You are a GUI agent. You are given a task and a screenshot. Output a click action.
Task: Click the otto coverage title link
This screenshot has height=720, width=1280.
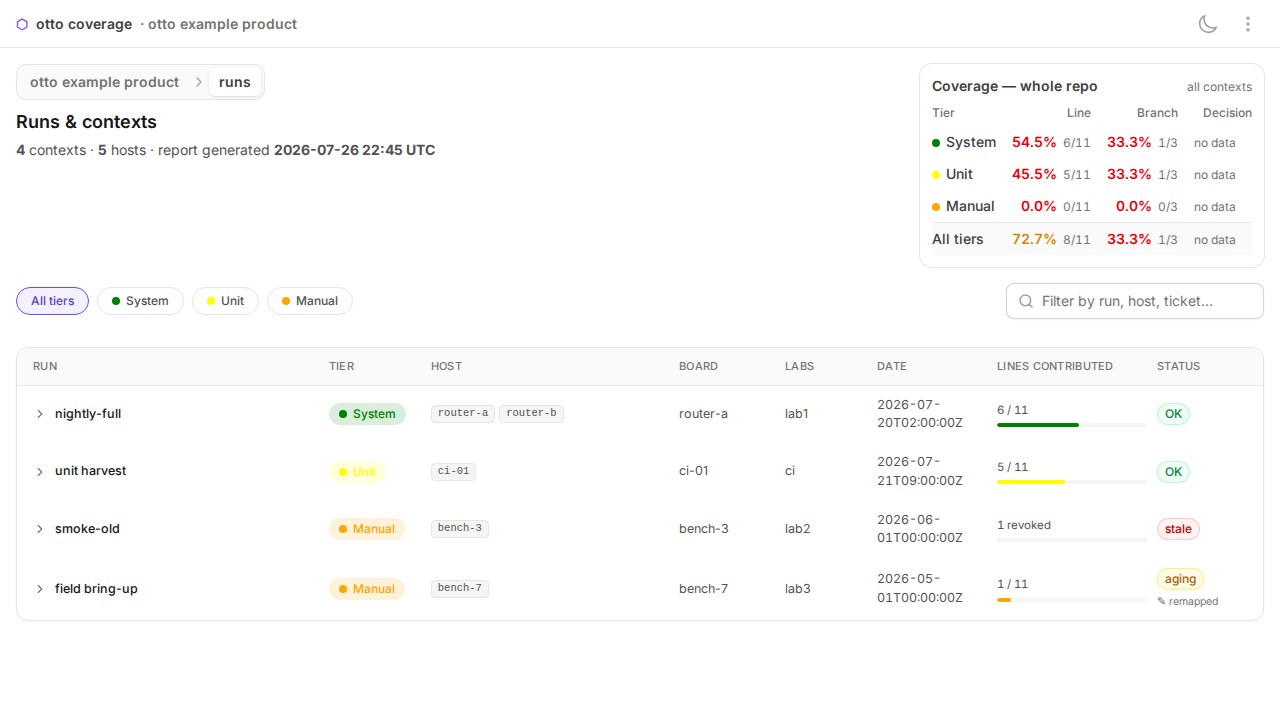coord(84,24)
